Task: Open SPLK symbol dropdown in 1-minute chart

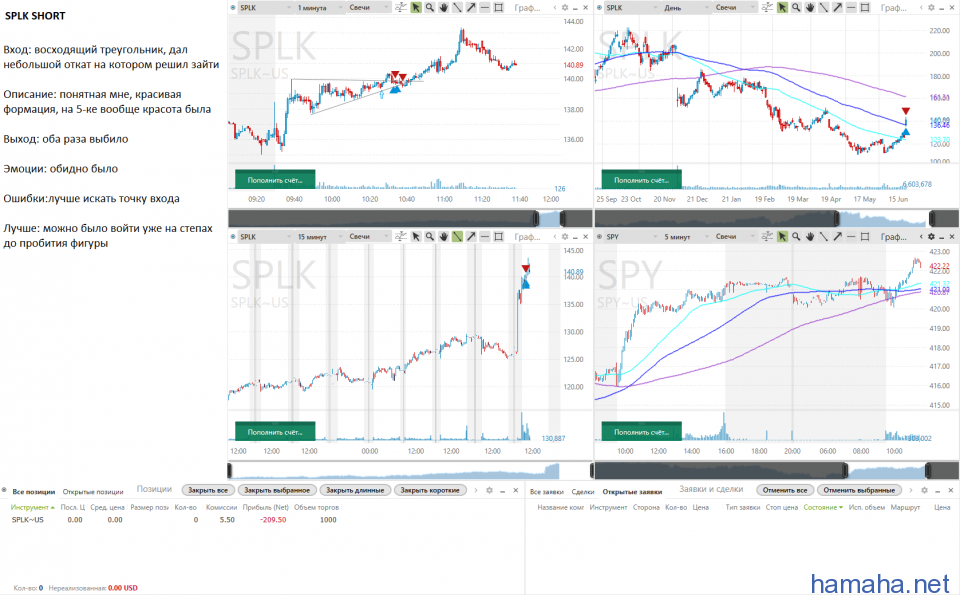Action: click(x=265, y=7)
